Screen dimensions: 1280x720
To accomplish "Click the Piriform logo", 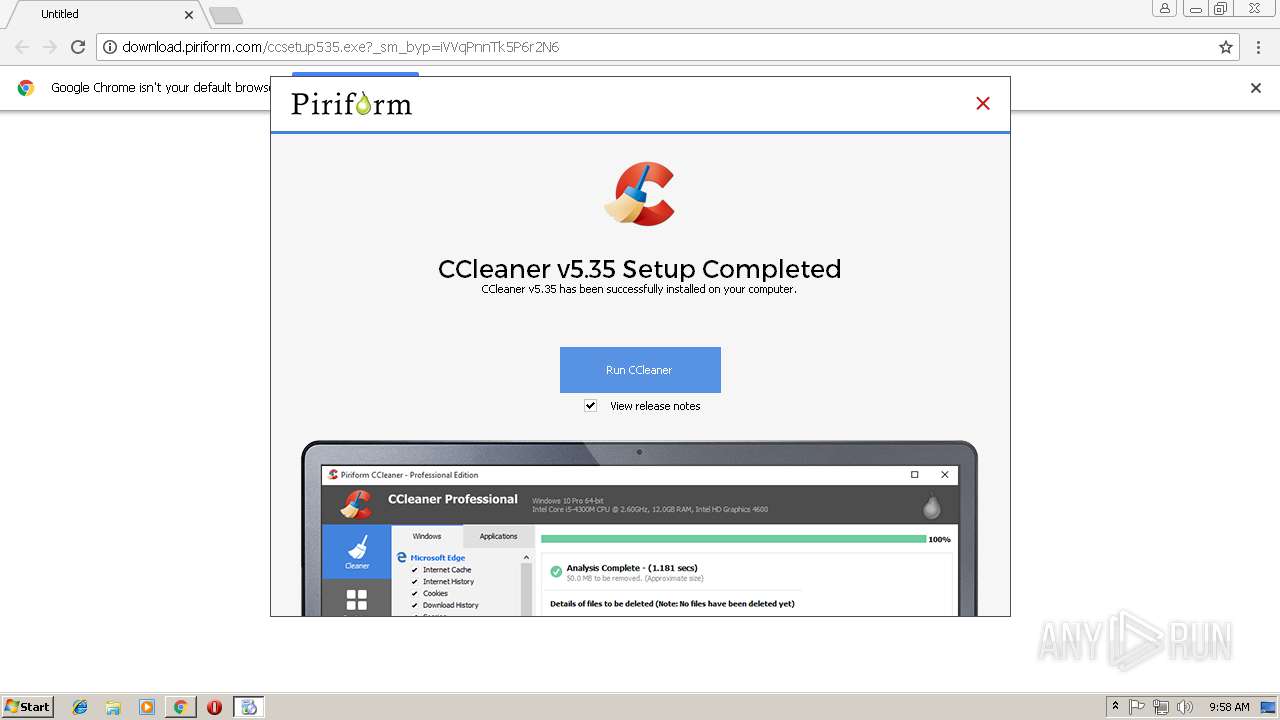I will coord(351,104).
